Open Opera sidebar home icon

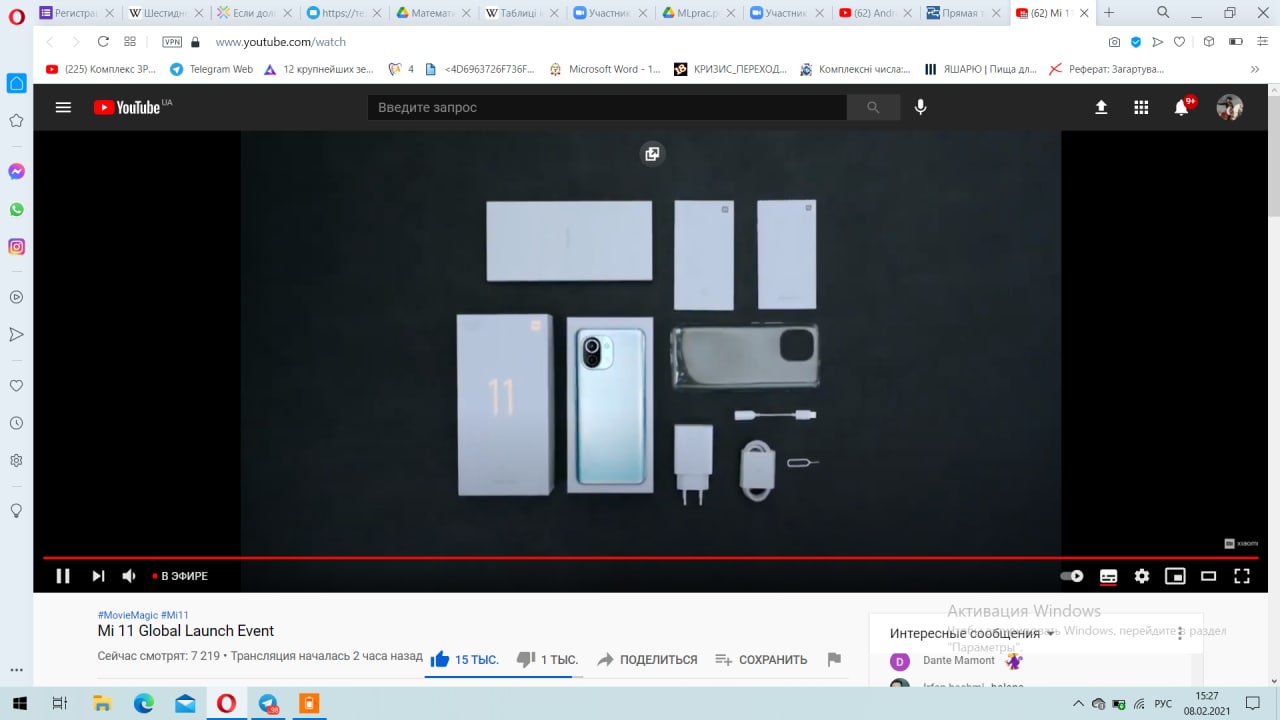[16, 83]
